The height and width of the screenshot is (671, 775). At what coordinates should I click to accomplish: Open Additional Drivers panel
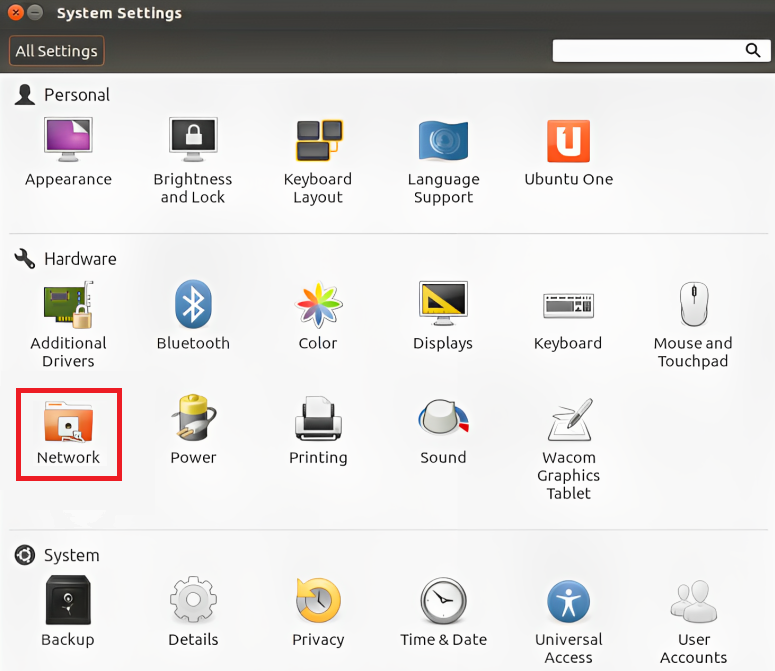(68, 325)
